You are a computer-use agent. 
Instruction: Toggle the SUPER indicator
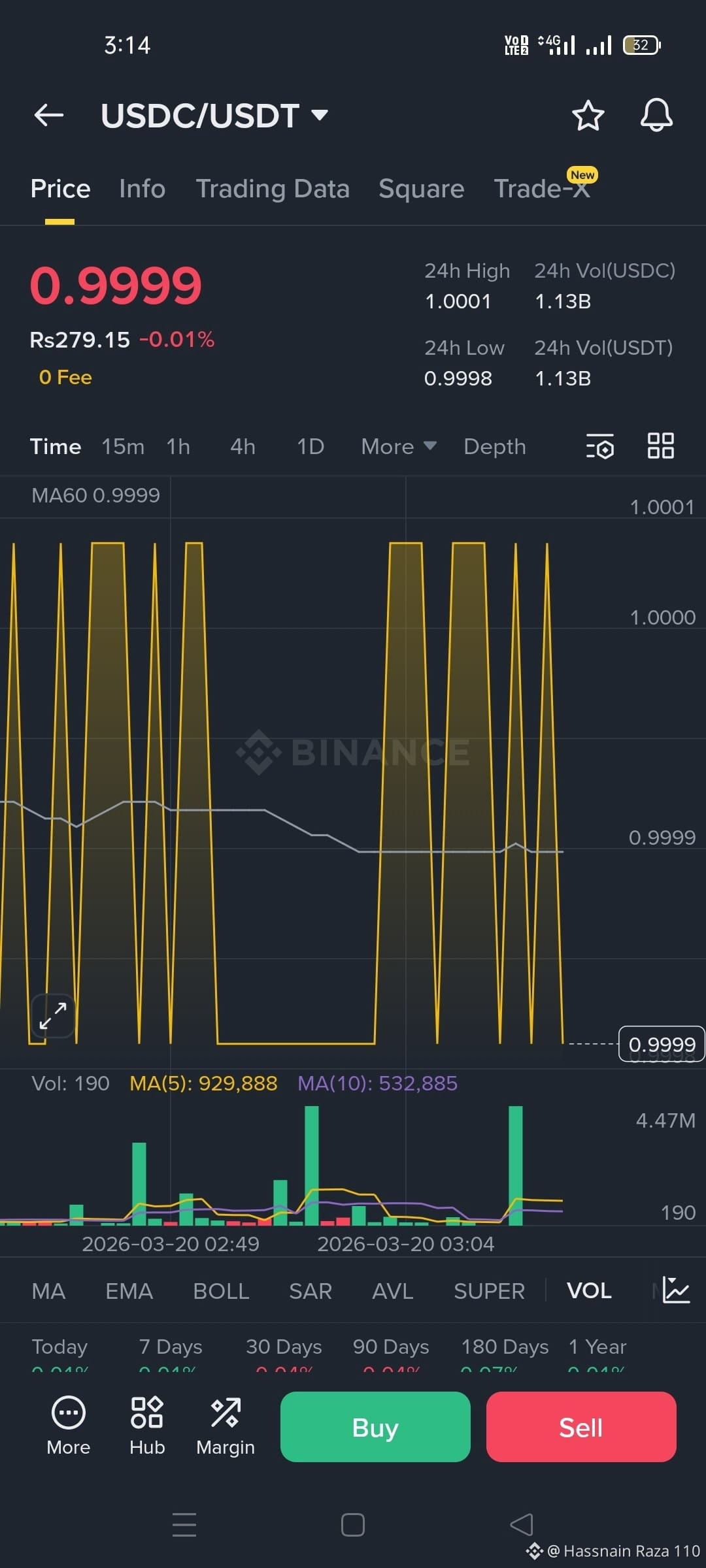click(x=489, y=1291)
